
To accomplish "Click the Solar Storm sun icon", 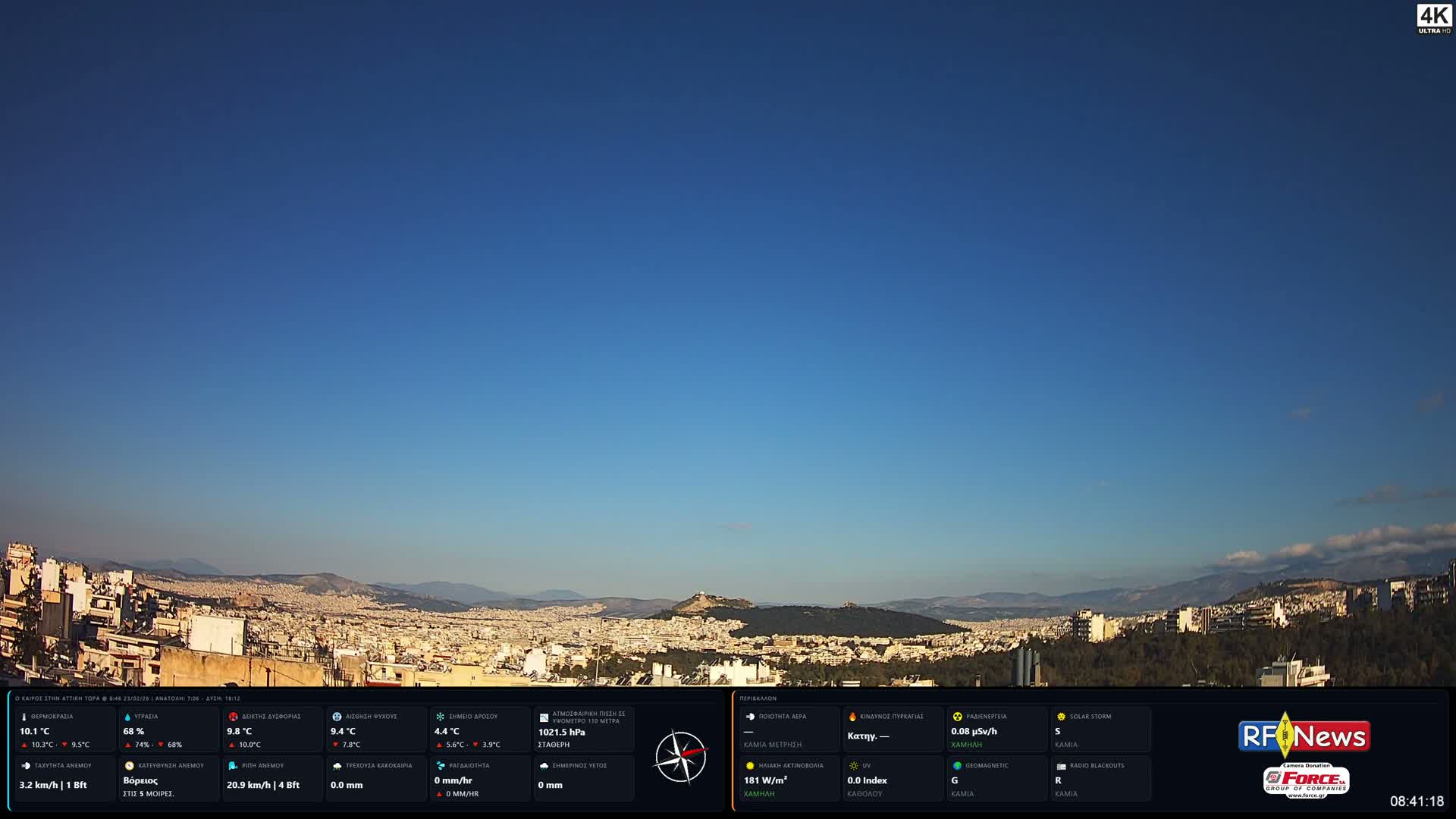I will 1061,717.
